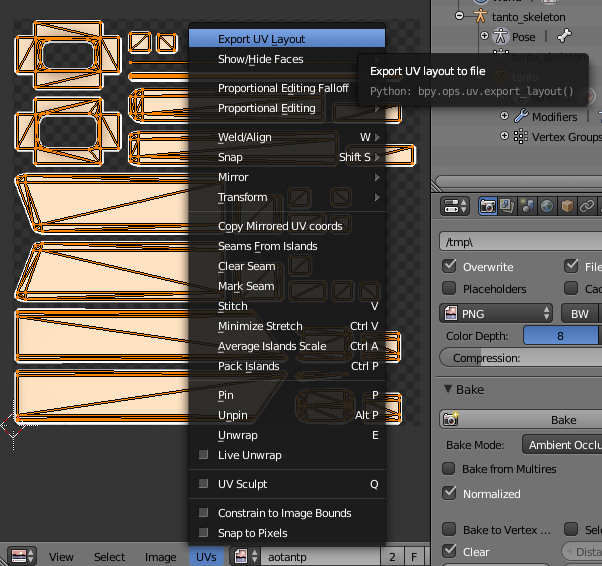The width and height of the screenshot is (602, 566).
Task: Open UV editor type selector icon
Action: click(22, 556)
